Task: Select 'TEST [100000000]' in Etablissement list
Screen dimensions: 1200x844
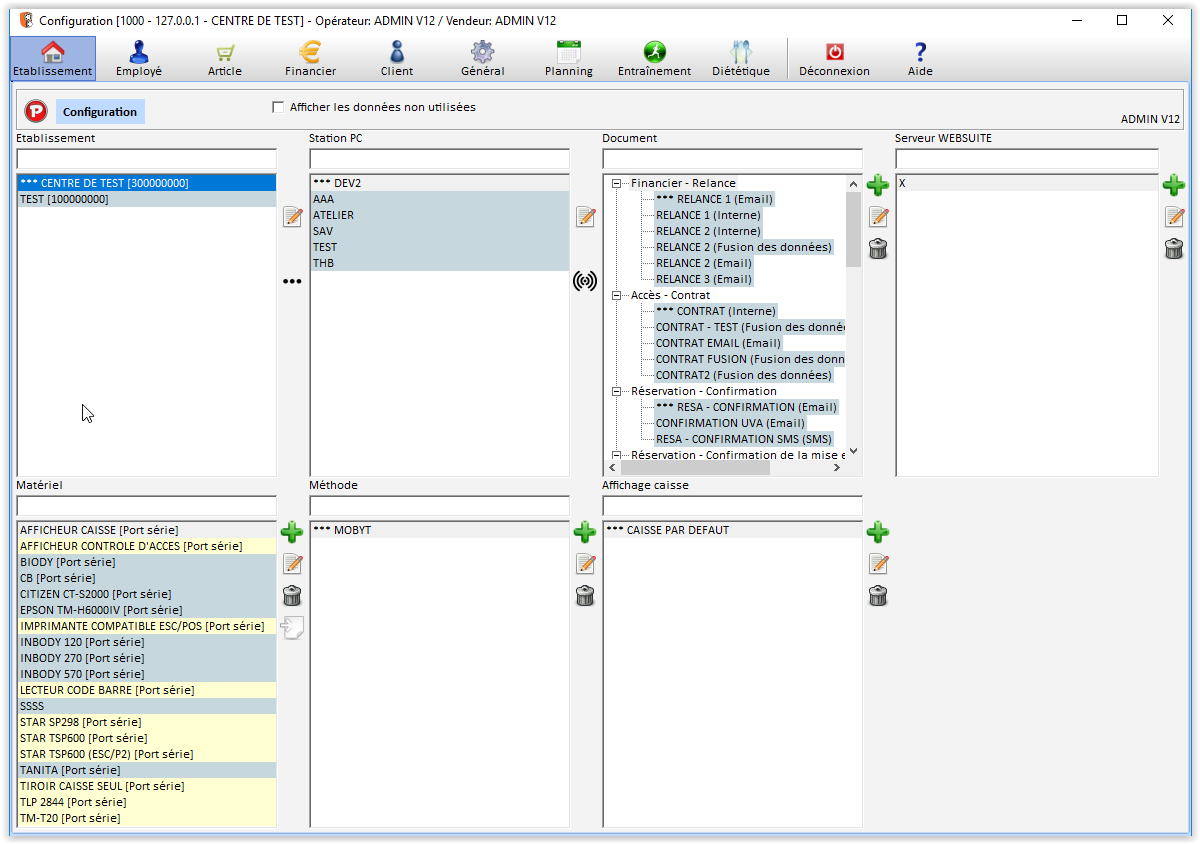Action: tap(65, 199)
